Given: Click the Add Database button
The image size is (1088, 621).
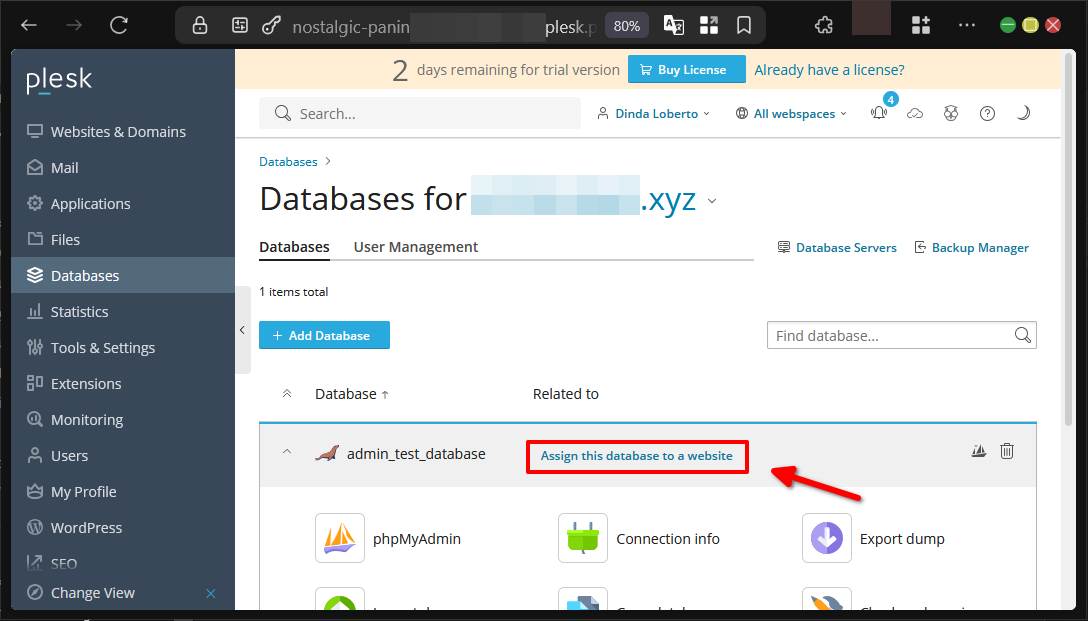Looking at the screenshot, I should [x=324, y=335].
